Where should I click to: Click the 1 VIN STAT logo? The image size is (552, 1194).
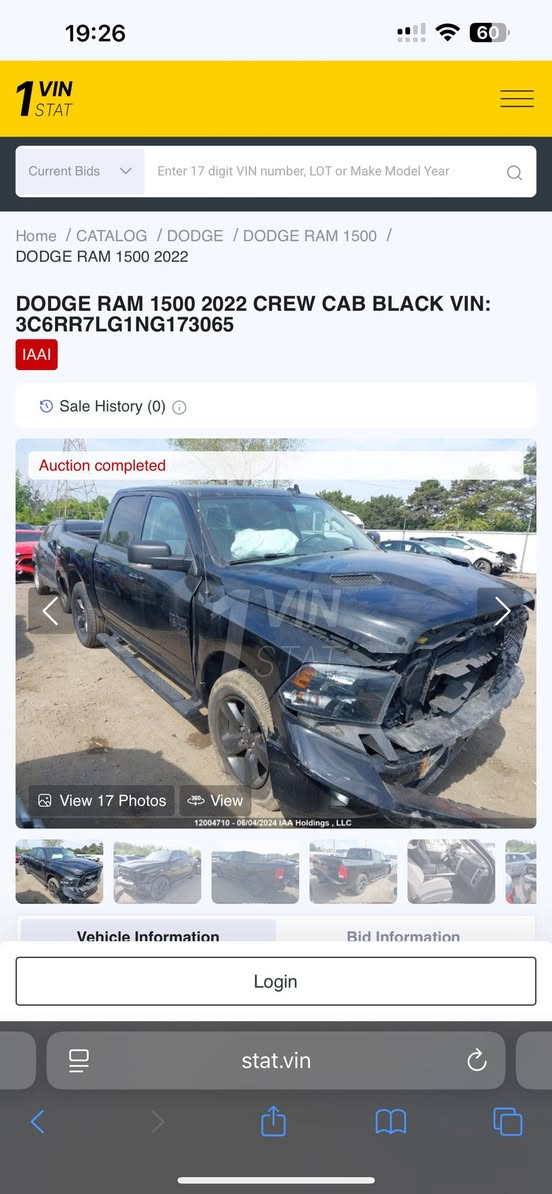pyautogui.click(x=44, y=99)
